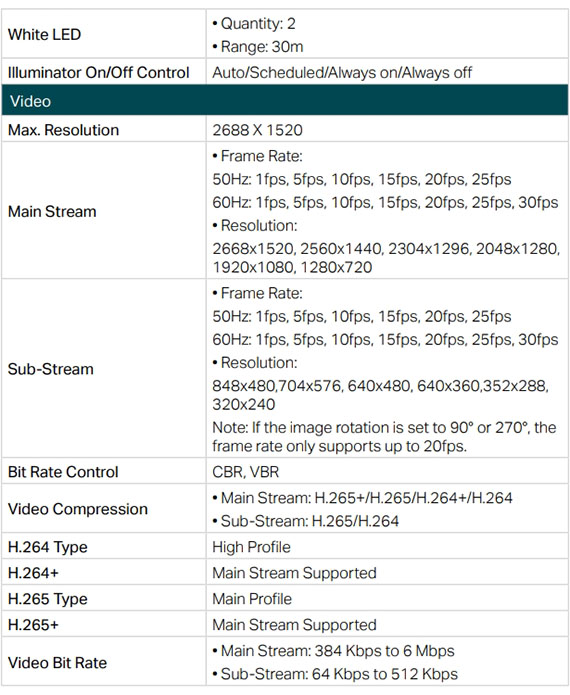
Task: Click the Sub-Stream row label
Action: [51, 369]
